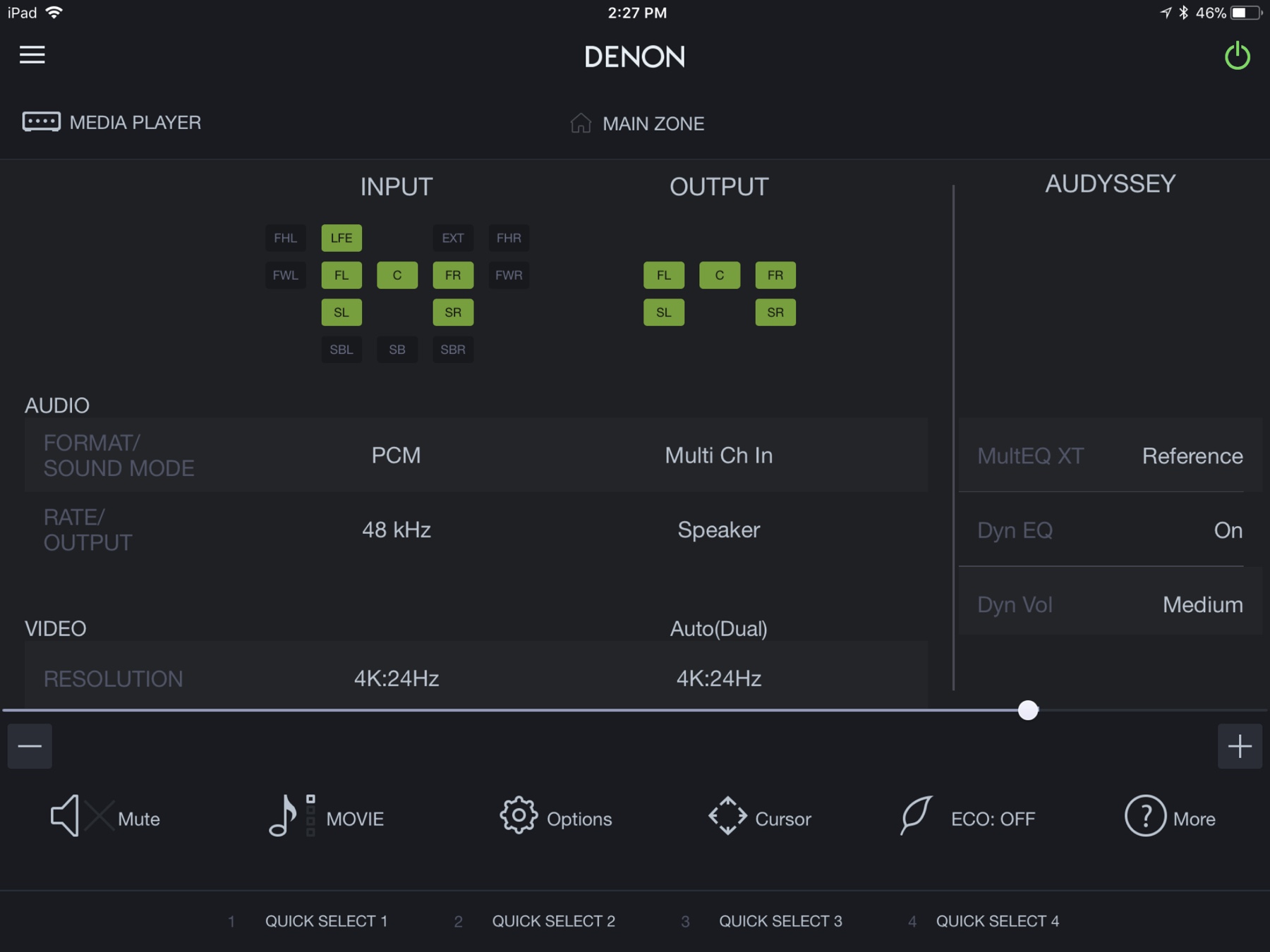Screen dimensions: 1270x952
Task: Tap the RATE/ OUTPUT label
Action: [x=88, y=530]
